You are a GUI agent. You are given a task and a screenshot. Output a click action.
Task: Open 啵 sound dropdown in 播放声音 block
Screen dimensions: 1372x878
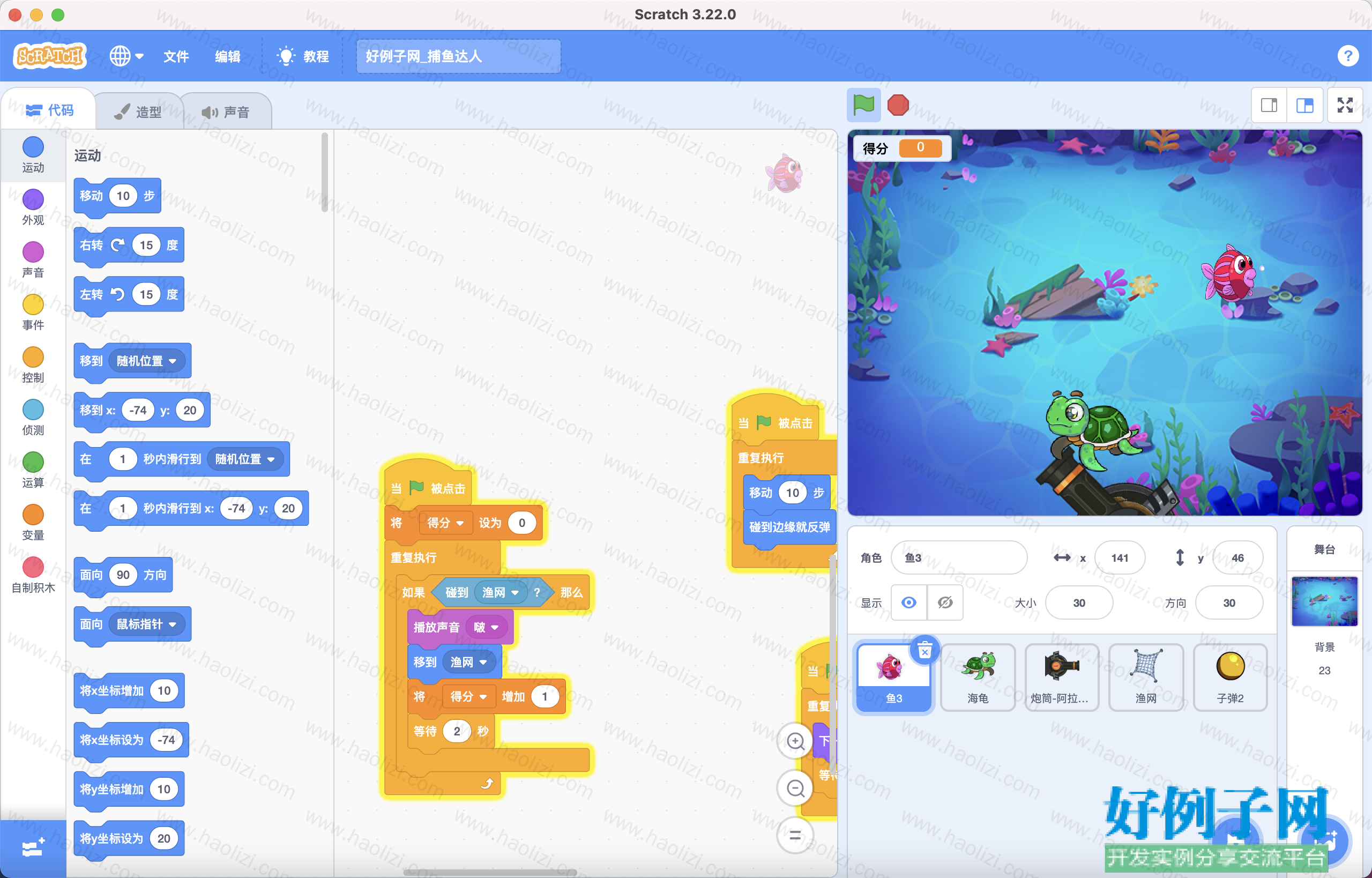(x=486, y=627)
